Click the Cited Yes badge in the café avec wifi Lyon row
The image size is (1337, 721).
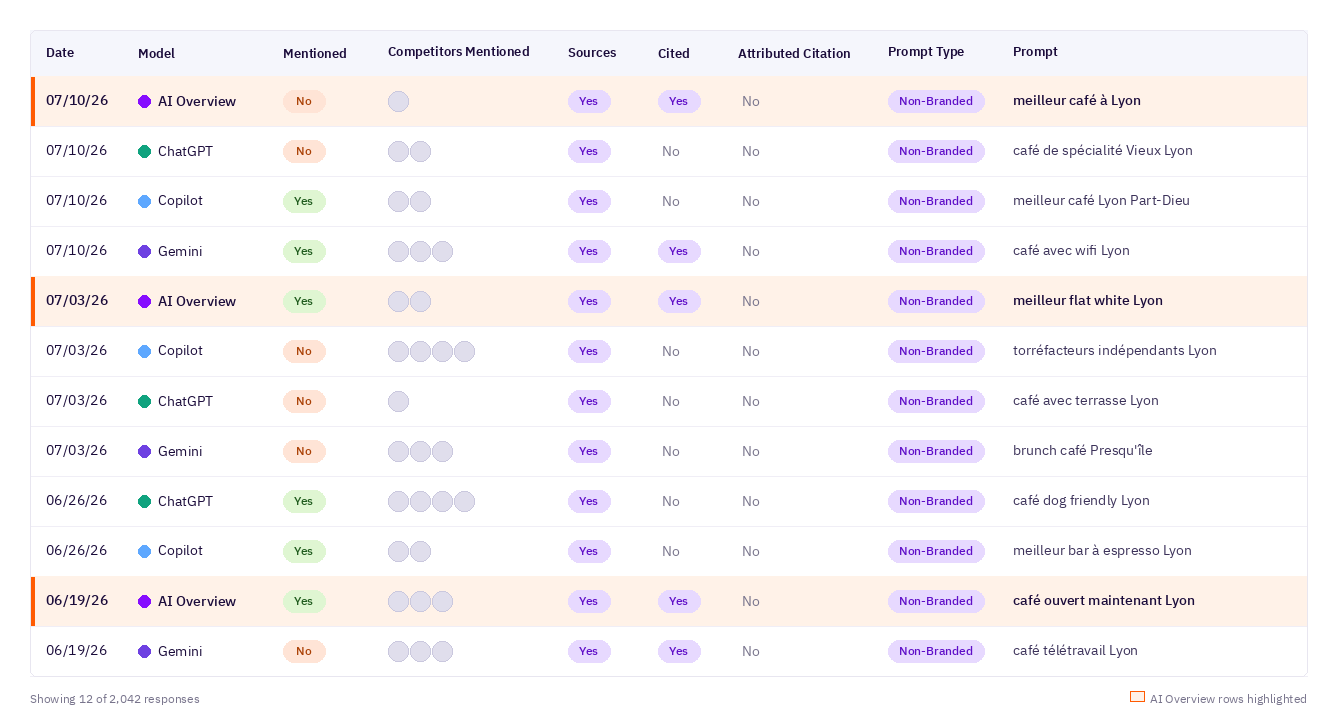(679, 251)
